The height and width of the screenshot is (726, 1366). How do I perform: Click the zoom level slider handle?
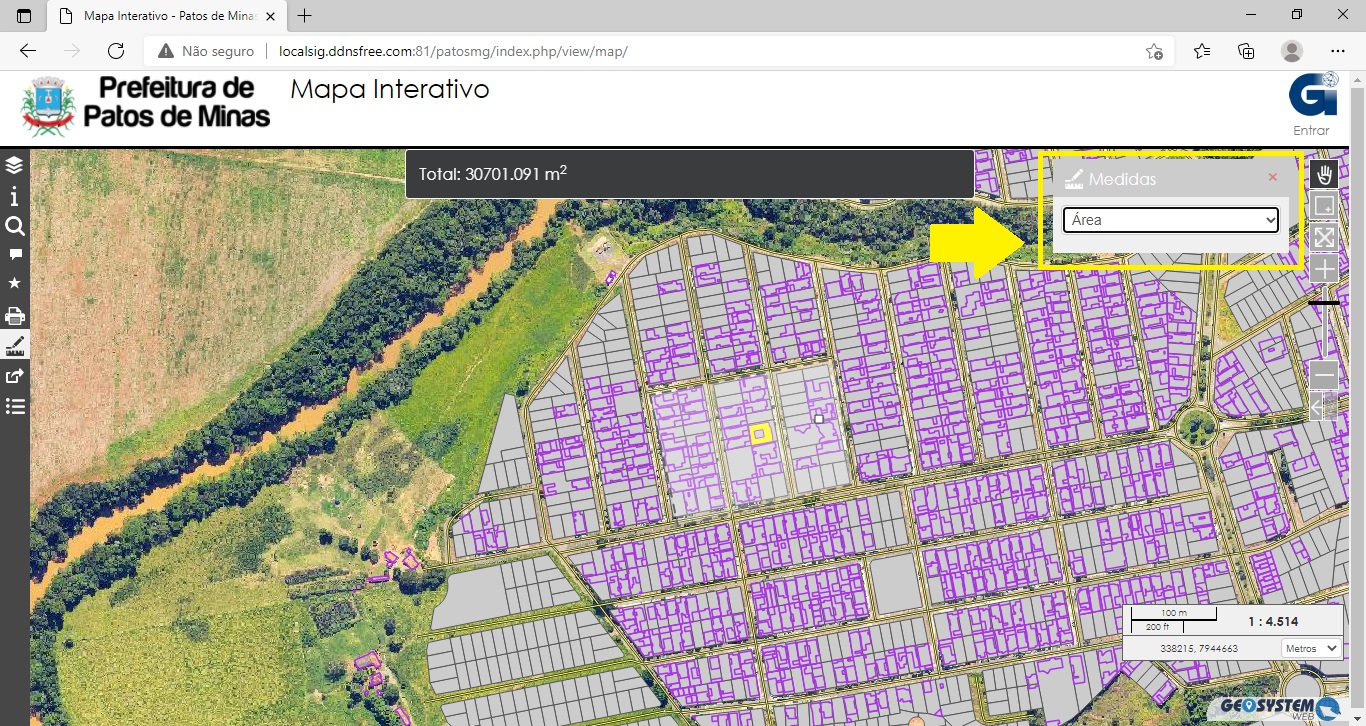[x=1324, y=302]
